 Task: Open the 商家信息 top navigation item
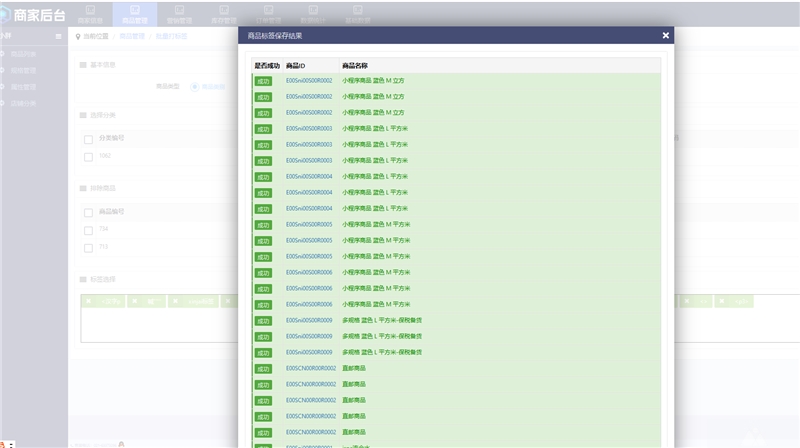90,14
